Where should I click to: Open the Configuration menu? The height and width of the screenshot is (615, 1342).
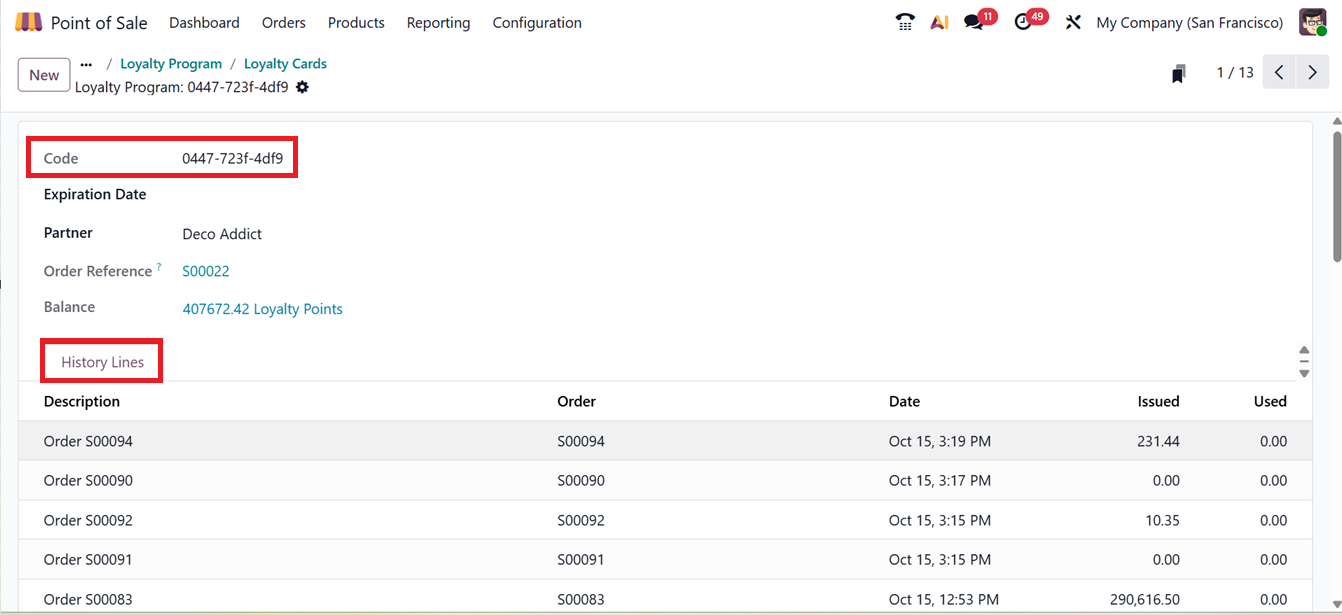(537, 22)
